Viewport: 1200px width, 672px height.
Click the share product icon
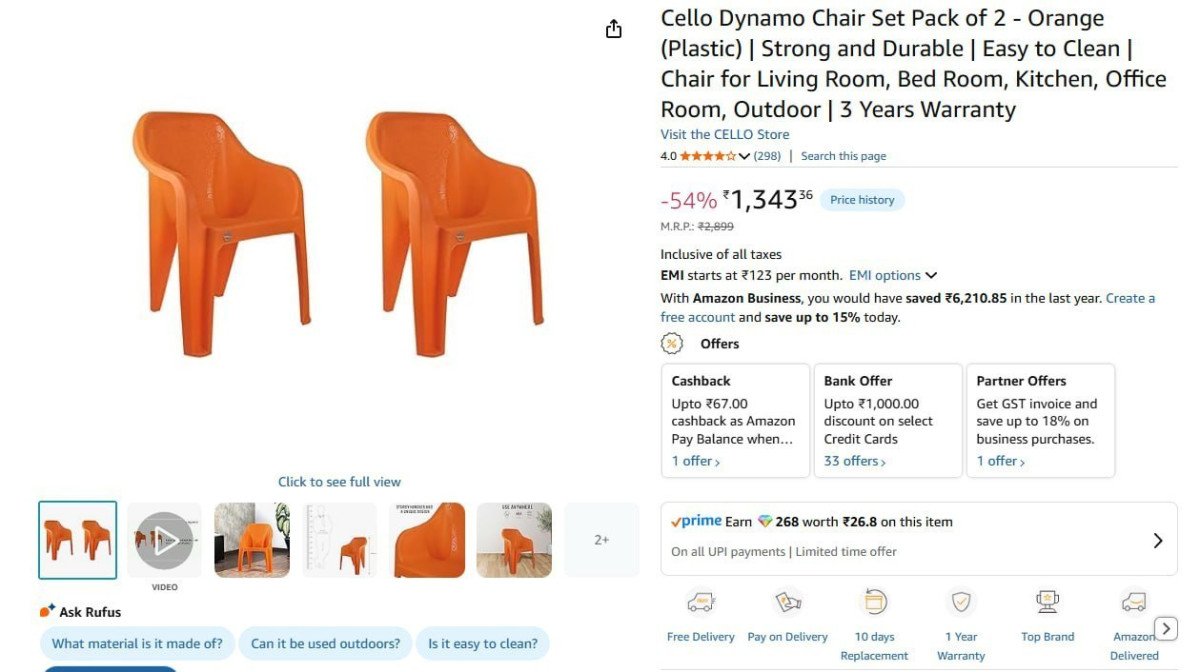[613, 29]
